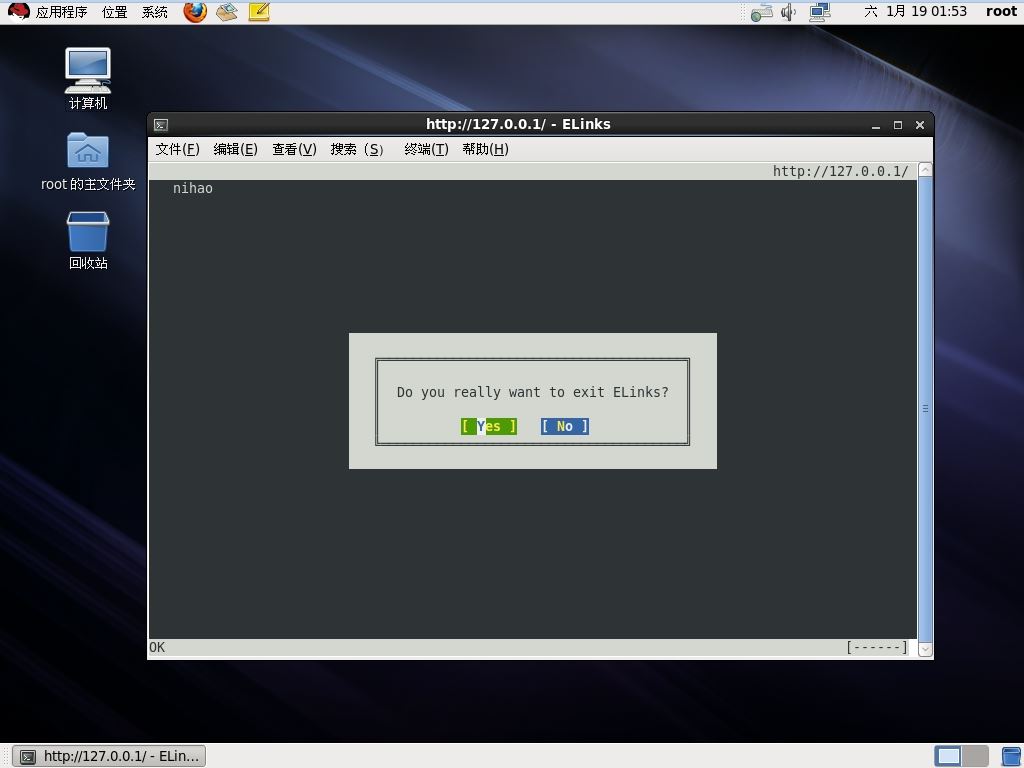Click the [------] status indicator

pos(877,647)
